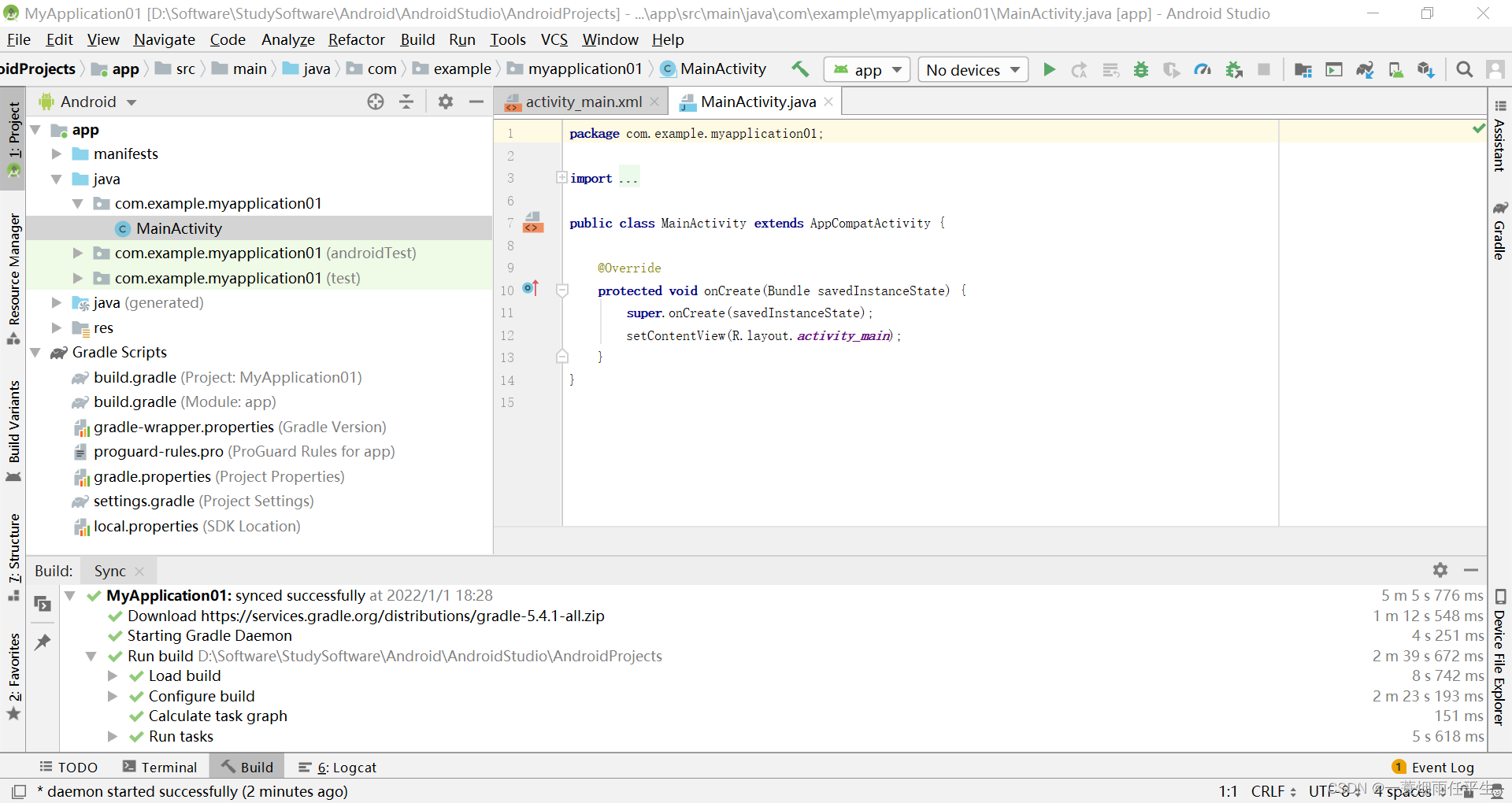This screenshot has width=1512, height=803.
Task: Expand the import fold on line 3
Action: point(561,178)
